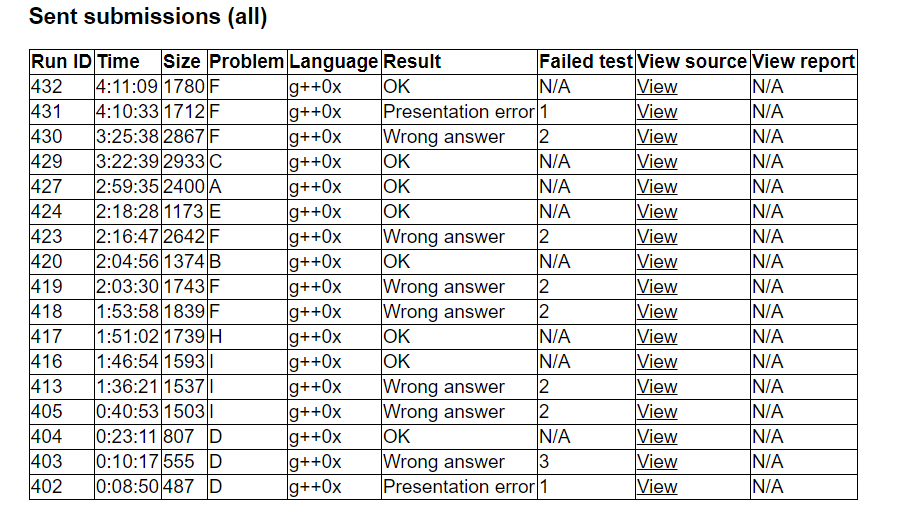
Task: View source of run 405
Action: click(x=657, y=412)
